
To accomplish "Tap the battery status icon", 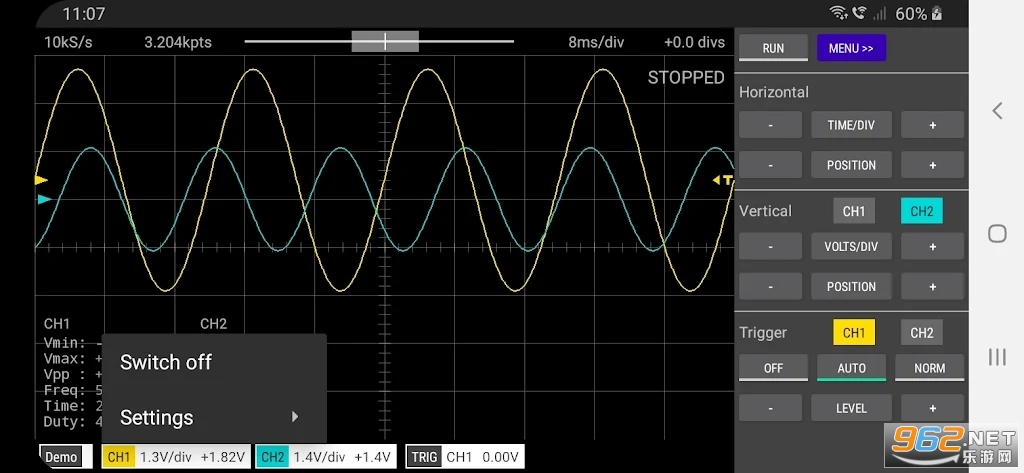I will point(937,13).
